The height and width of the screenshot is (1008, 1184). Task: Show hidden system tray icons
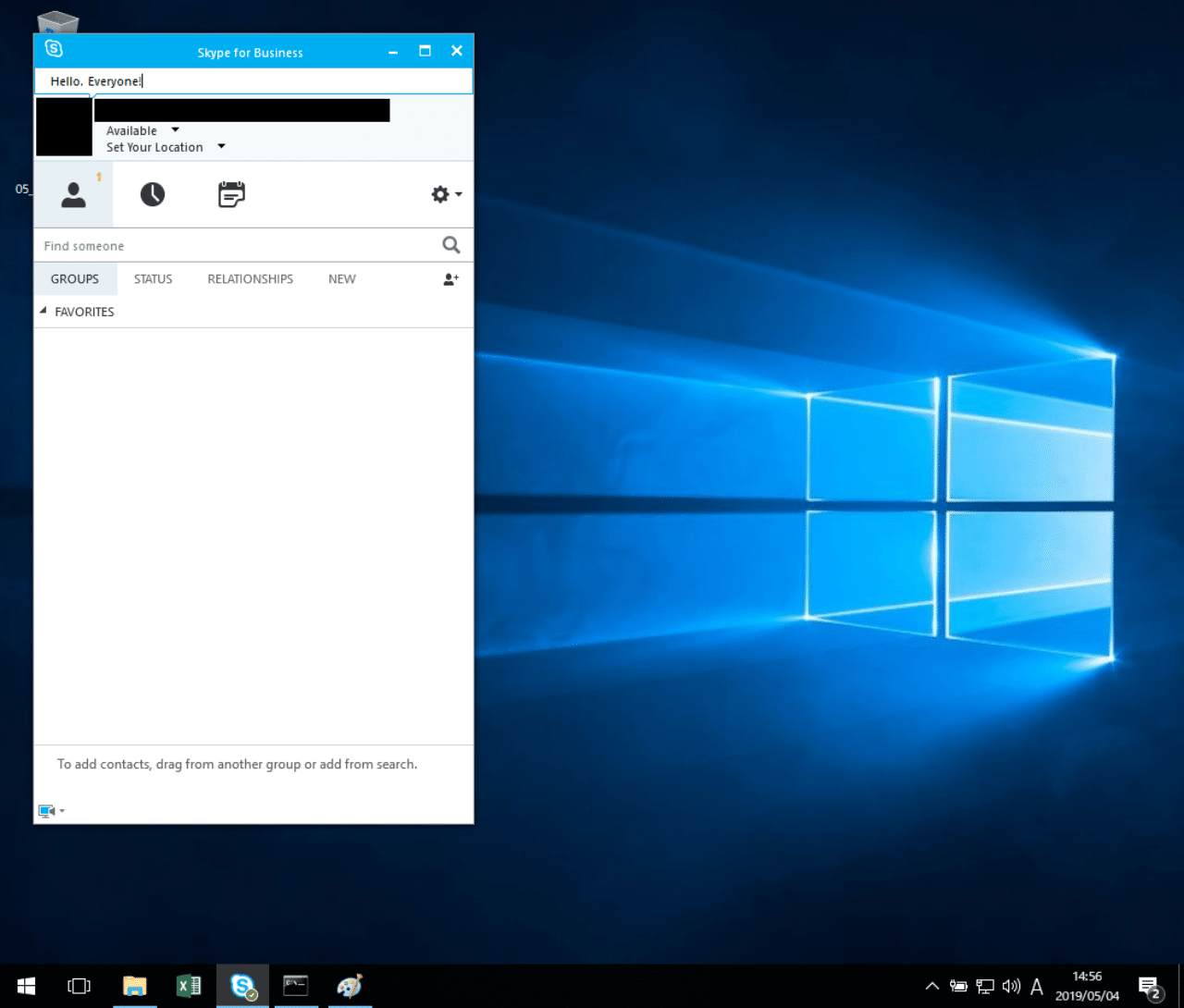[x=932, y=986]
